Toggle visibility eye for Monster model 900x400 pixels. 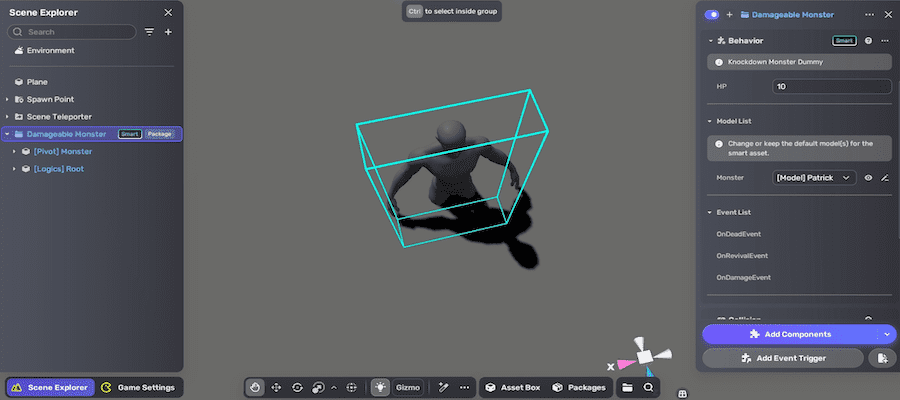pos(868,177)
